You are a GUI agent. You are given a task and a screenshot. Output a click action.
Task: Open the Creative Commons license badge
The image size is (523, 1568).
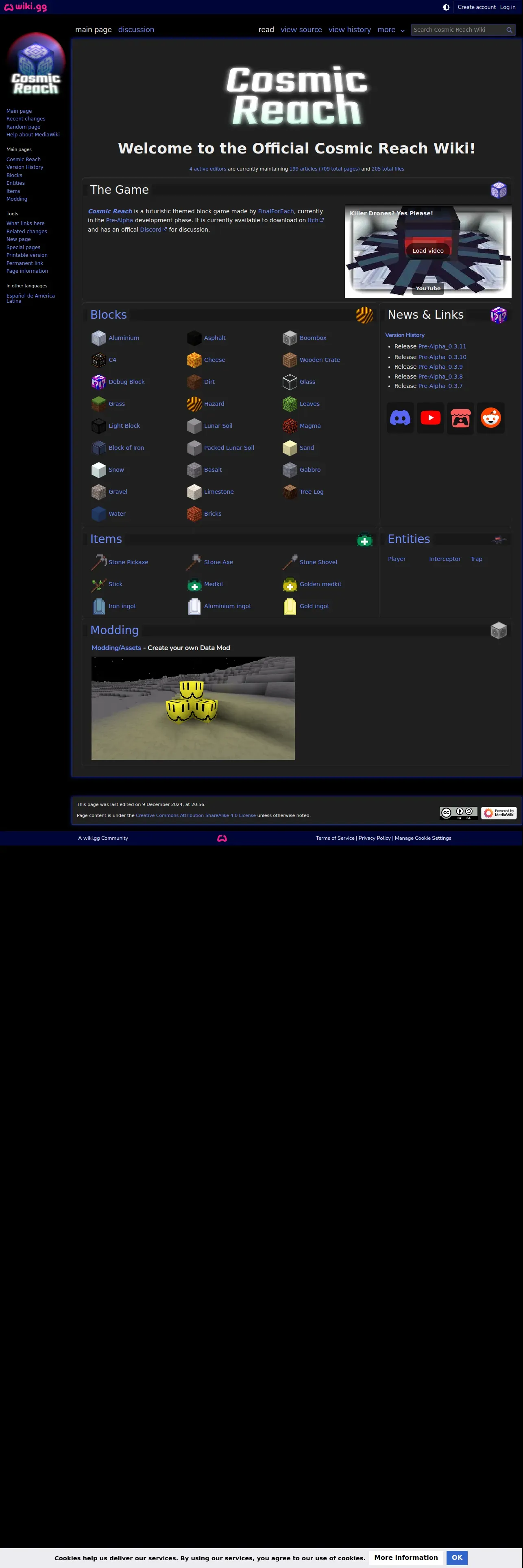pyautogui.click(x=458, y=812)
